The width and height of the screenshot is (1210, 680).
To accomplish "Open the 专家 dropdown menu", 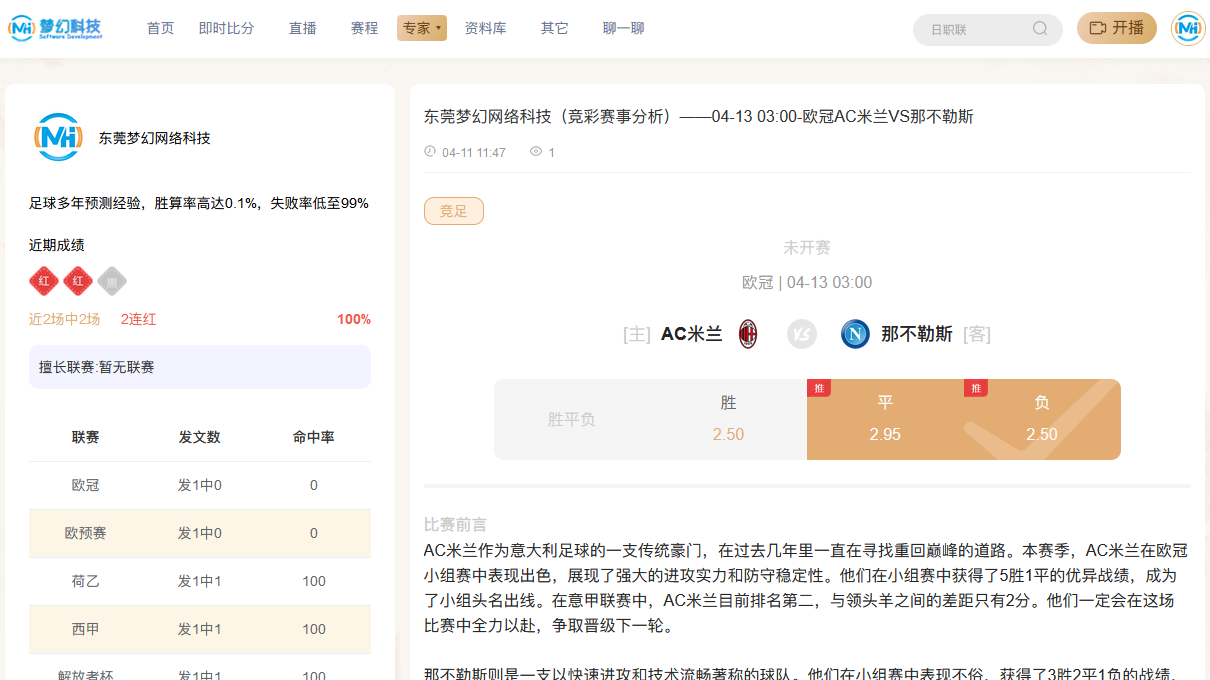I will click(422, 28).
